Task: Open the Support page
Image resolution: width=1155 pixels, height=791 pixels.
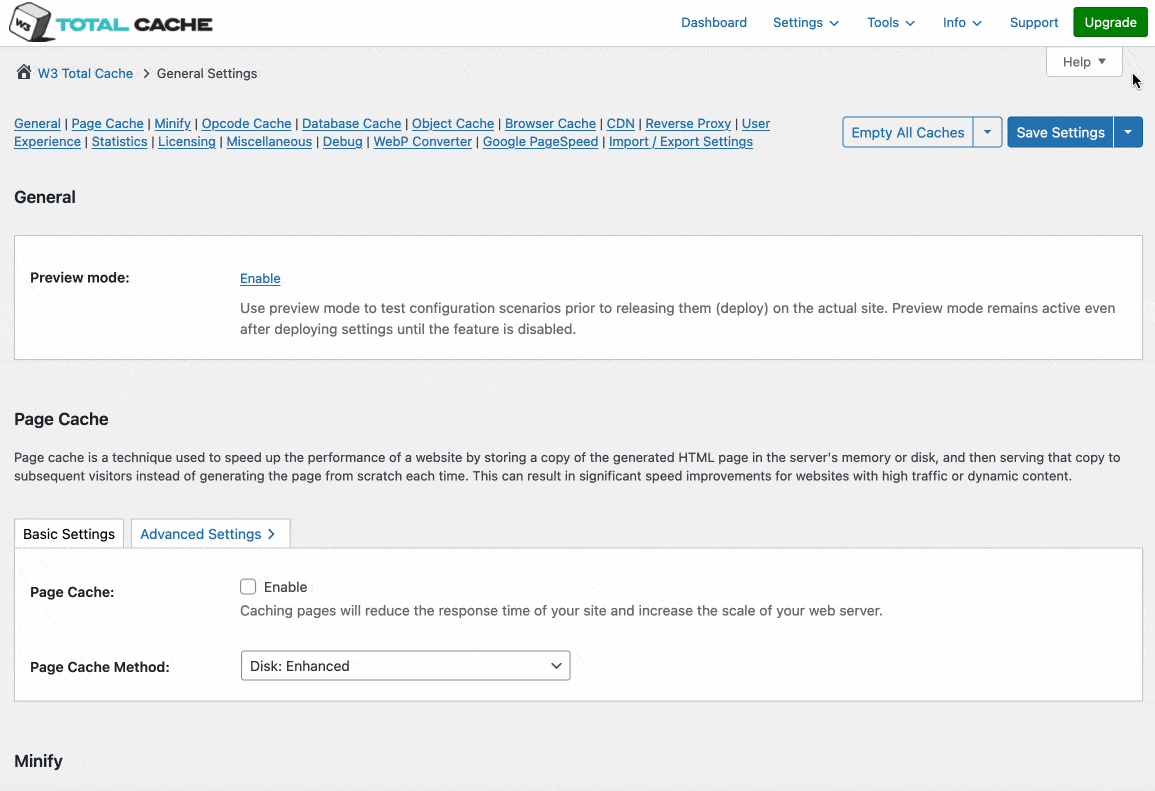Action: pyautogui.click(x=1033, y=22)
